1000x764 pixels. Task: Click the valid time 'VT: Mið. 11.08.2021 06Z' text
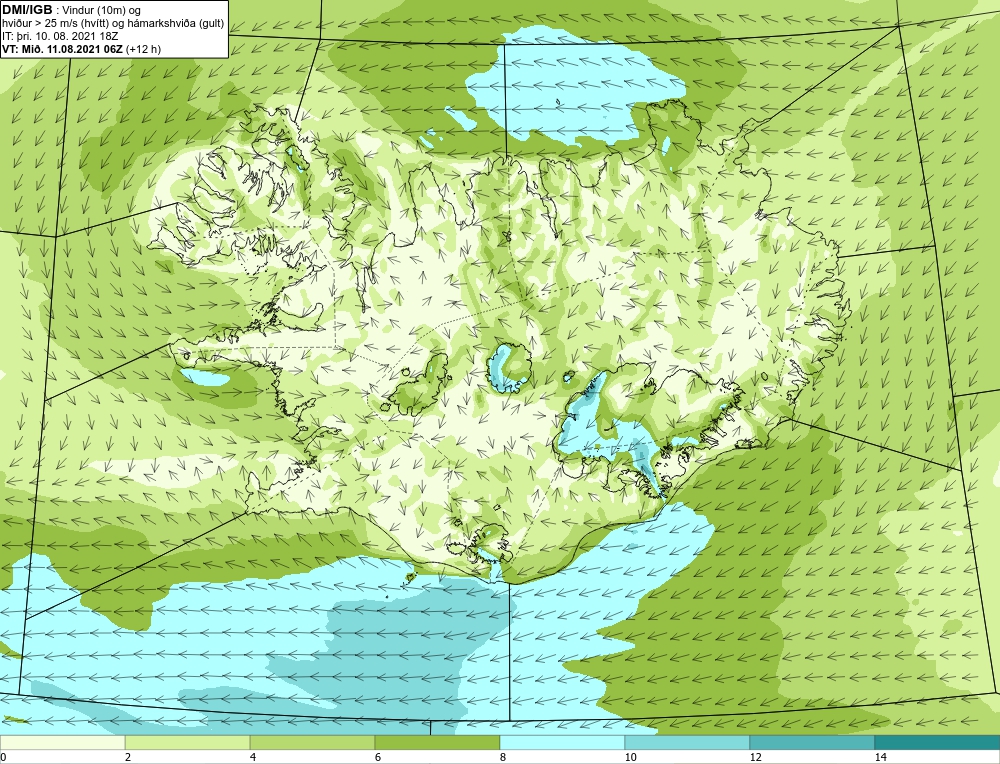(63, 49)
